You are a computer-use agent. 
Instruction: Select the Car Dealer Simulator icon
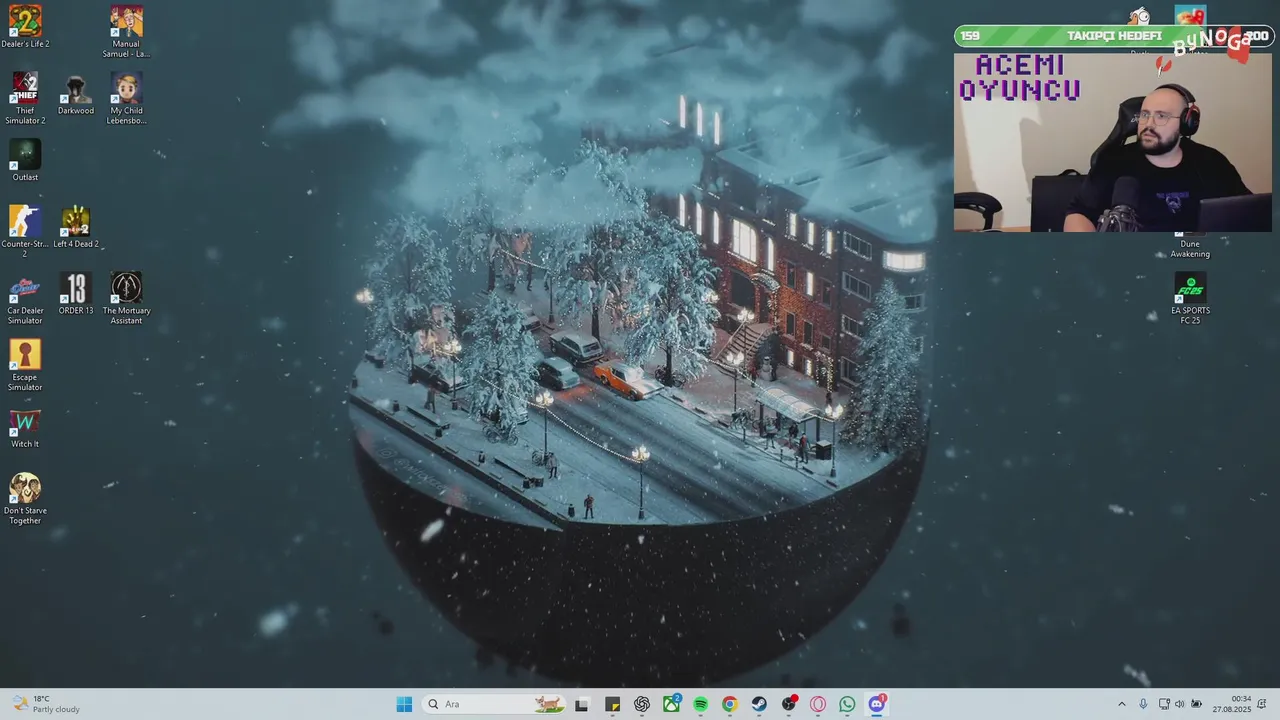[25, 299]
